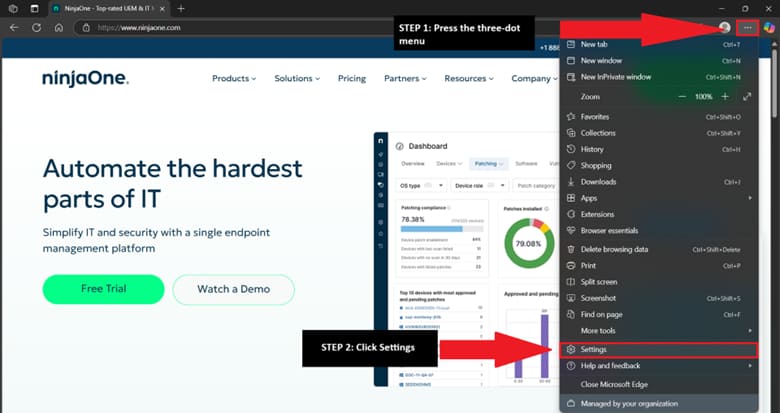Click the Watch a Demo button
Screen dimensions: 780x413
[x=233, y=289]
